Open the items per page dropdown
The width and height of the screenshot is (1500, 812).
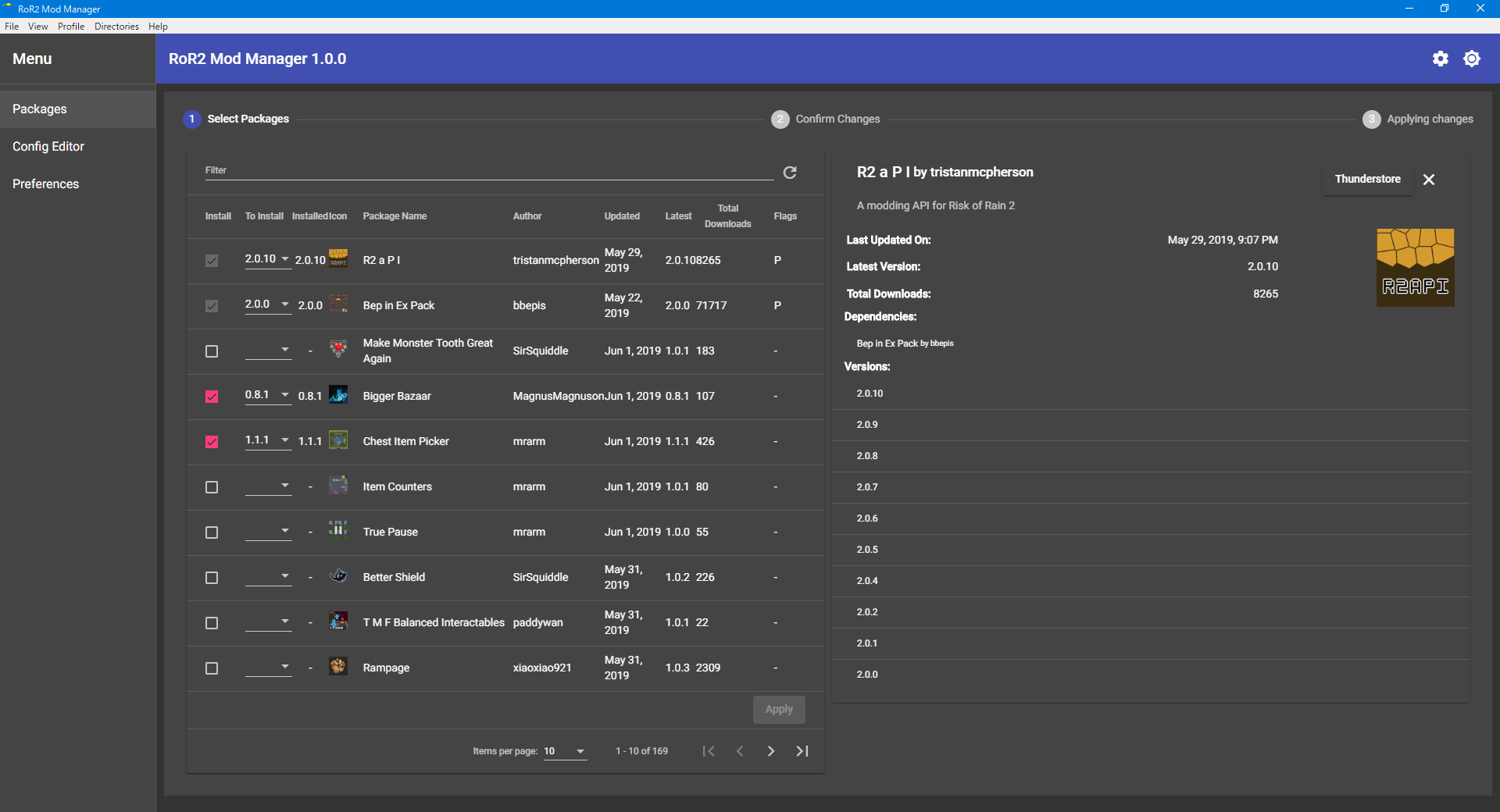pos(565,751)
